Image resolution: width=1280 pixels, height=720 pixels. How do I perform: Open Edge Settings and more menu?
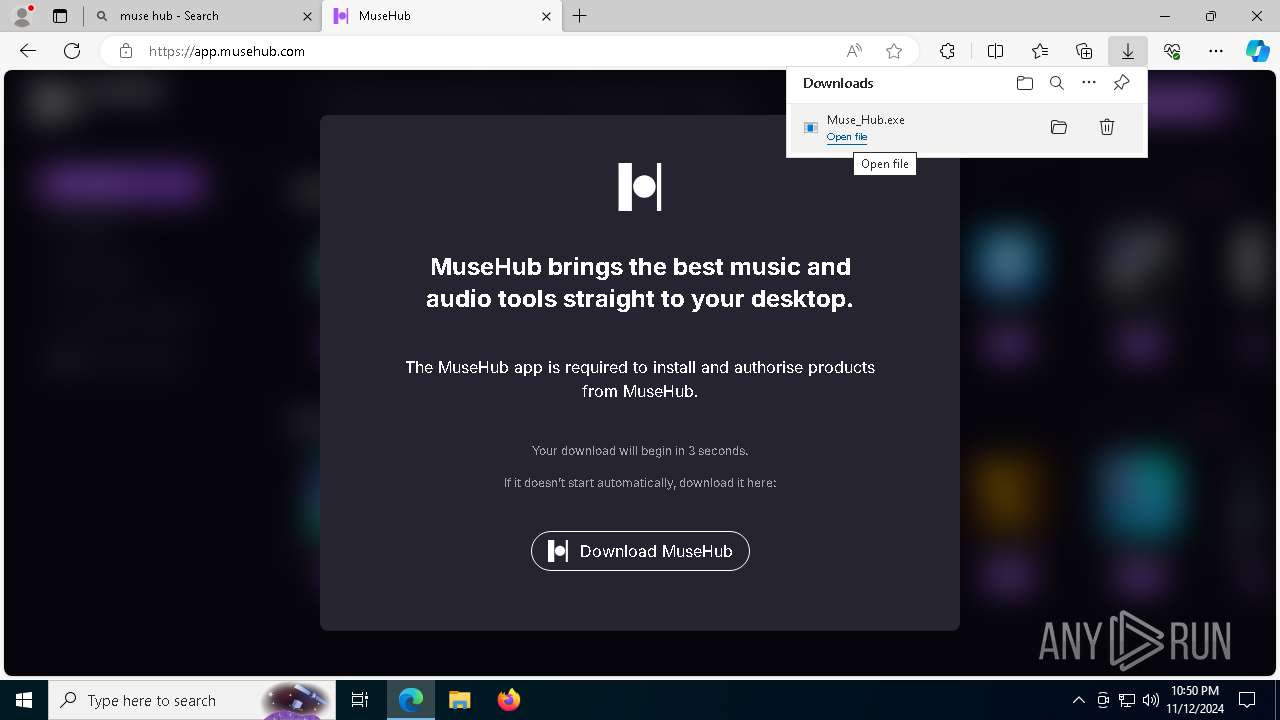click(x=1216, y=51)
